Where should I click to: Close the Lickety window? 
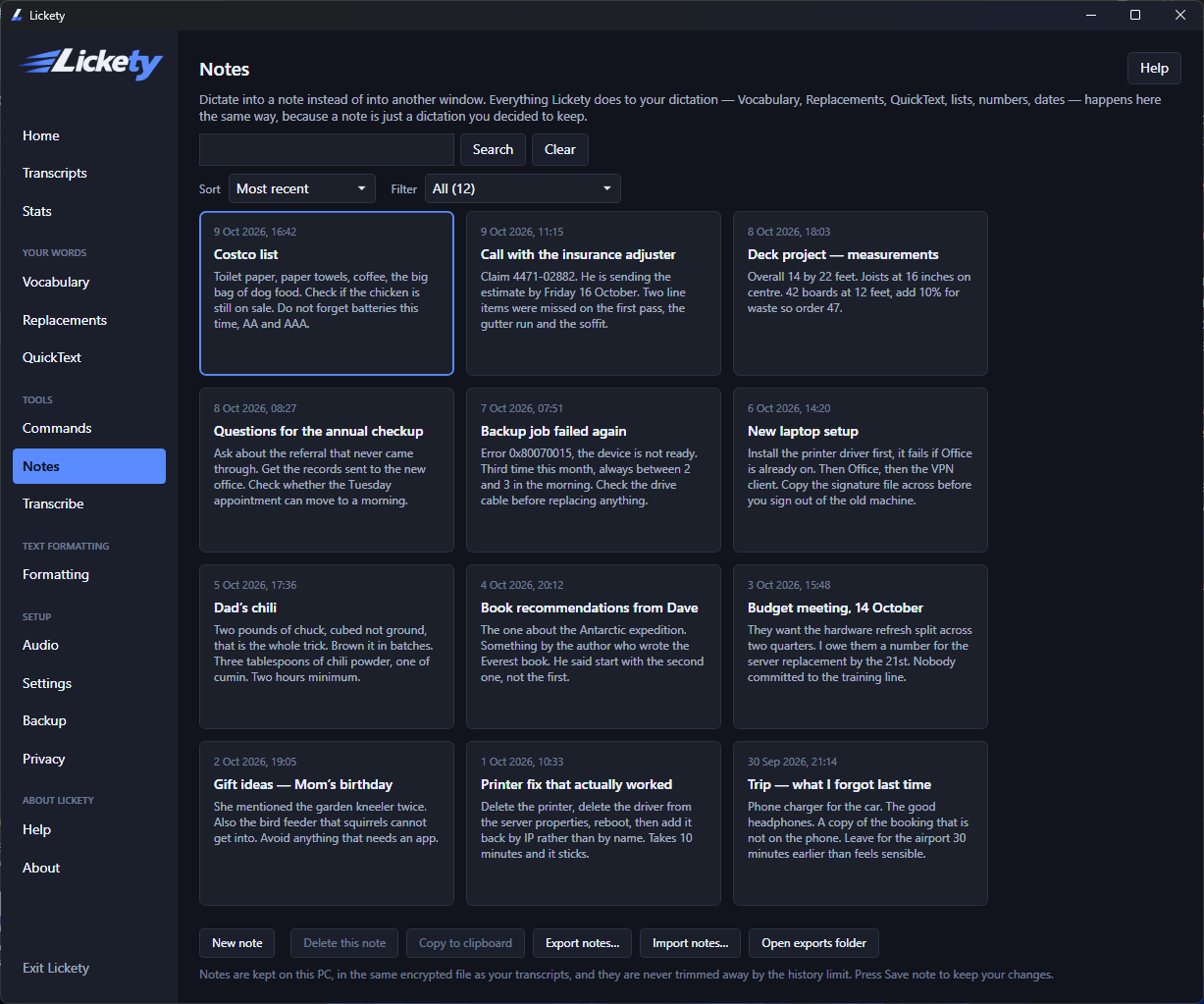click(1180, 15)
